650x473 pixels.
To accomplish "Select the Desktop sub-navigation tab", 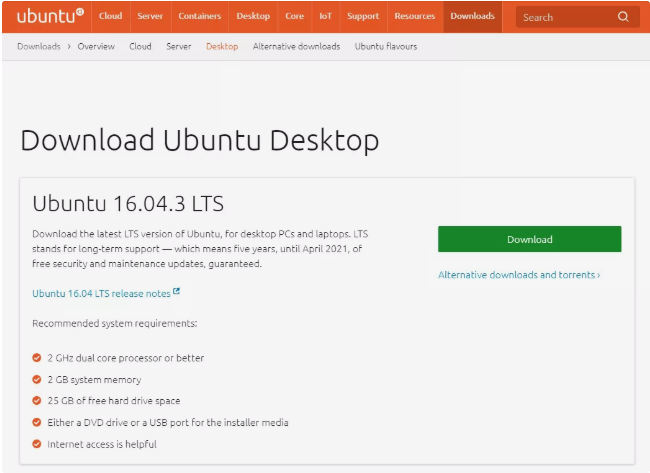I will (222, 46).
